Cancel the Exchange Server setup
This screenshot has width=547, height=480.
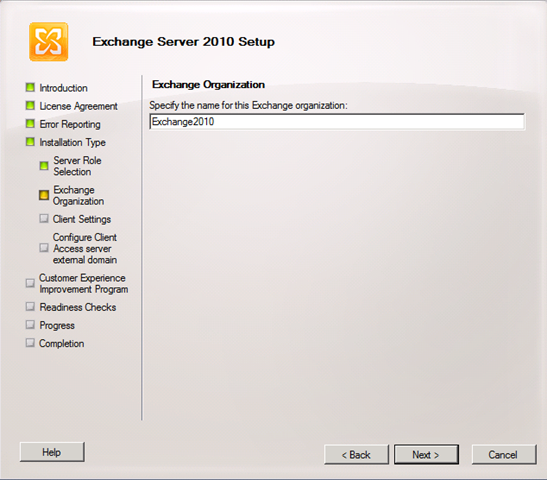[504, 455]
